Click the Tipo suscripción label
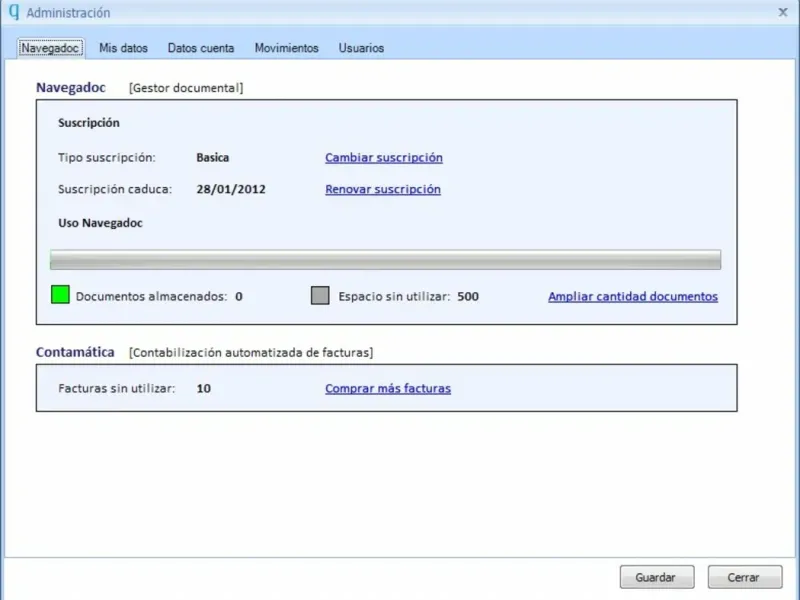Viewport: 800px width, 600px height. 107,158
